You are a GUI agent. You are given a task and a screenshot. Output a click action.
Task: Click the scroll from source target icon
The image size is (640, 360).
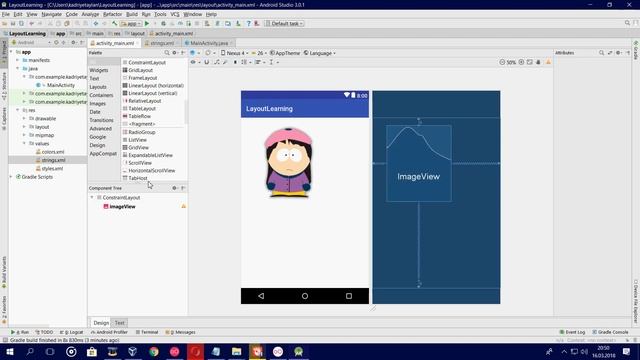tap(56, 42)
